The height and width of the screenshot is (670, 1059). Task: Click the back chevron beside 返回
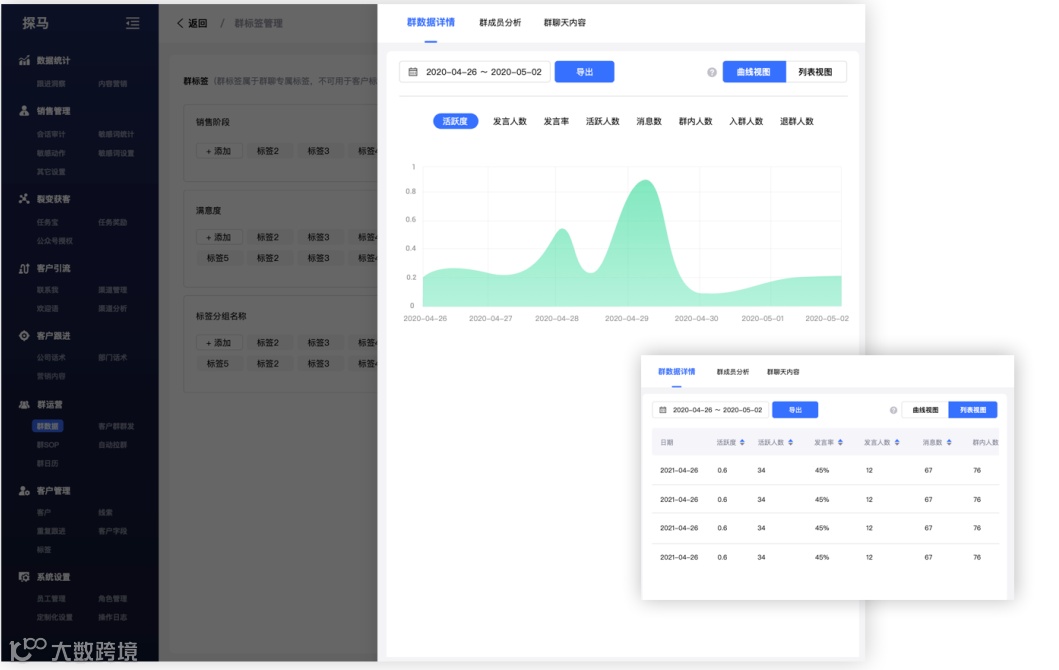180,23
